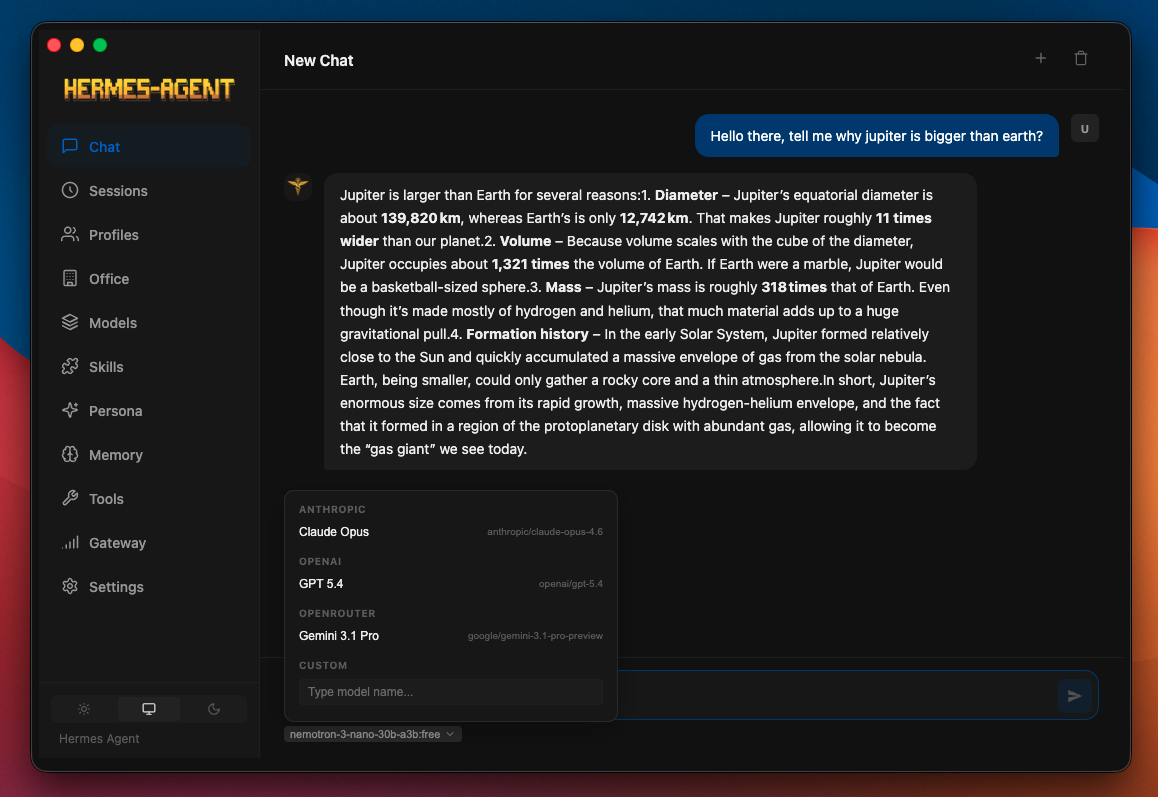Select Claude Opus from model list
Viewport: 1158px width, 797px height.
pos(450,532)
